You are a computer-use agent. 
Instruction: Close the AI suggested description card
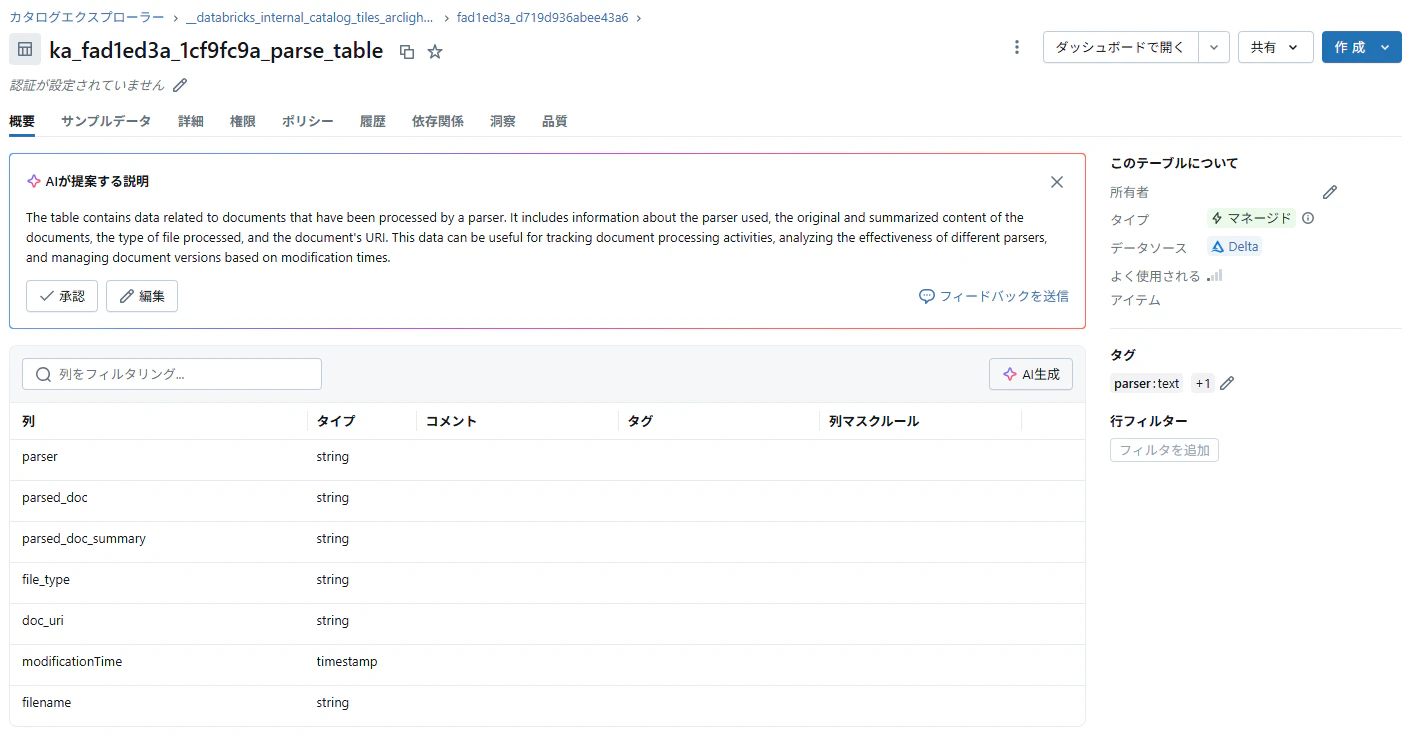pyautogui.click(x=1057, y=182)
